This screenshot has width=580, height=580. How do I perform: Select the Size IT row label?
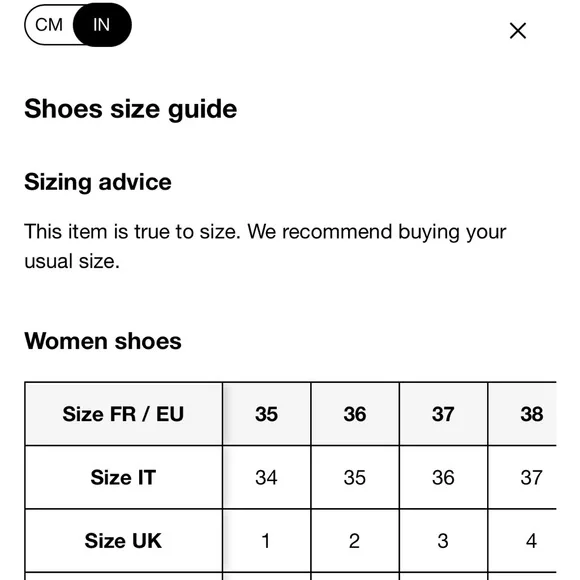124,477
